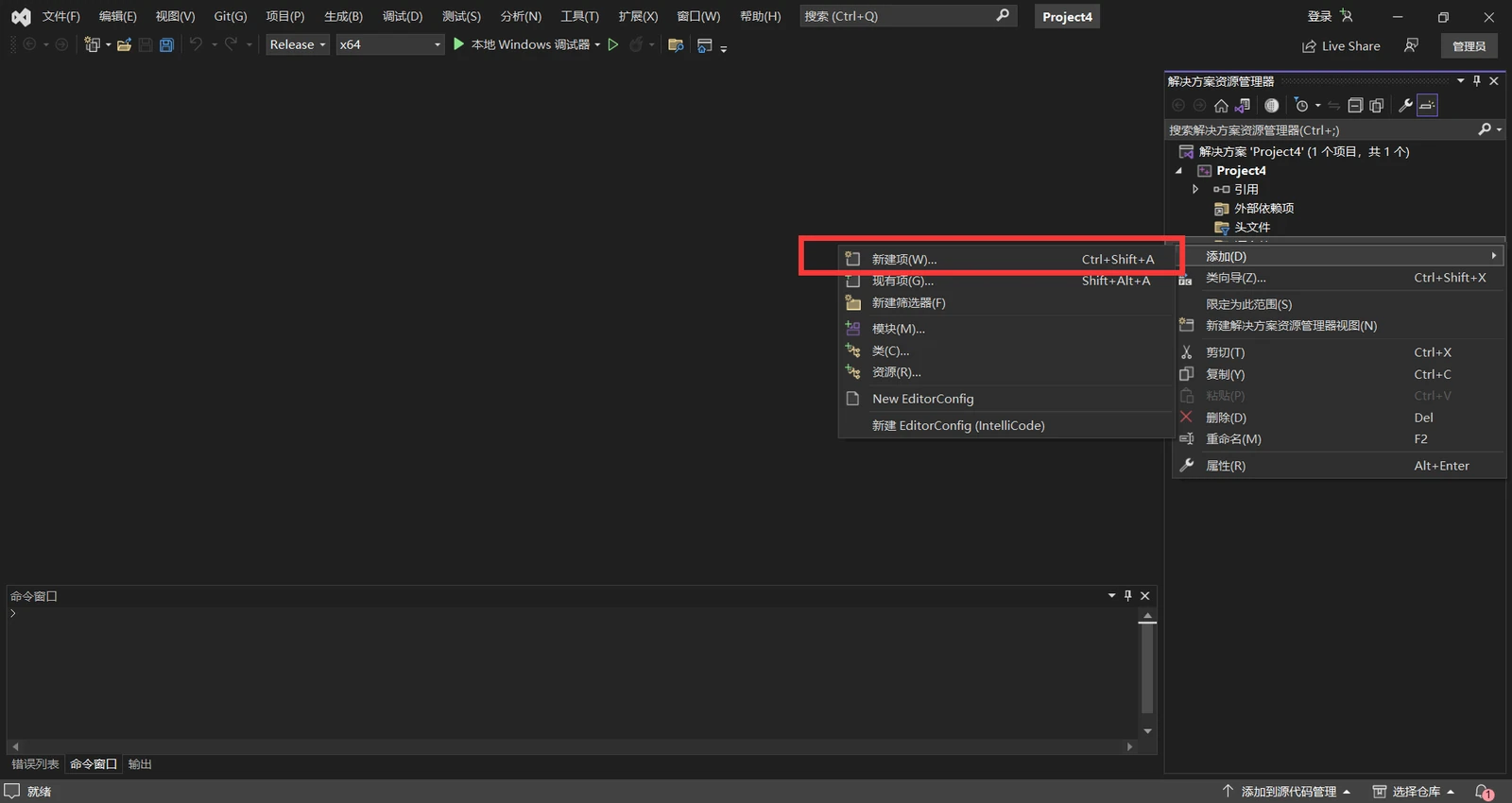This screenshot has height=803, width=1512.
Task: Click the command window vertical scrollbar
Action: tap(1147, 668)
